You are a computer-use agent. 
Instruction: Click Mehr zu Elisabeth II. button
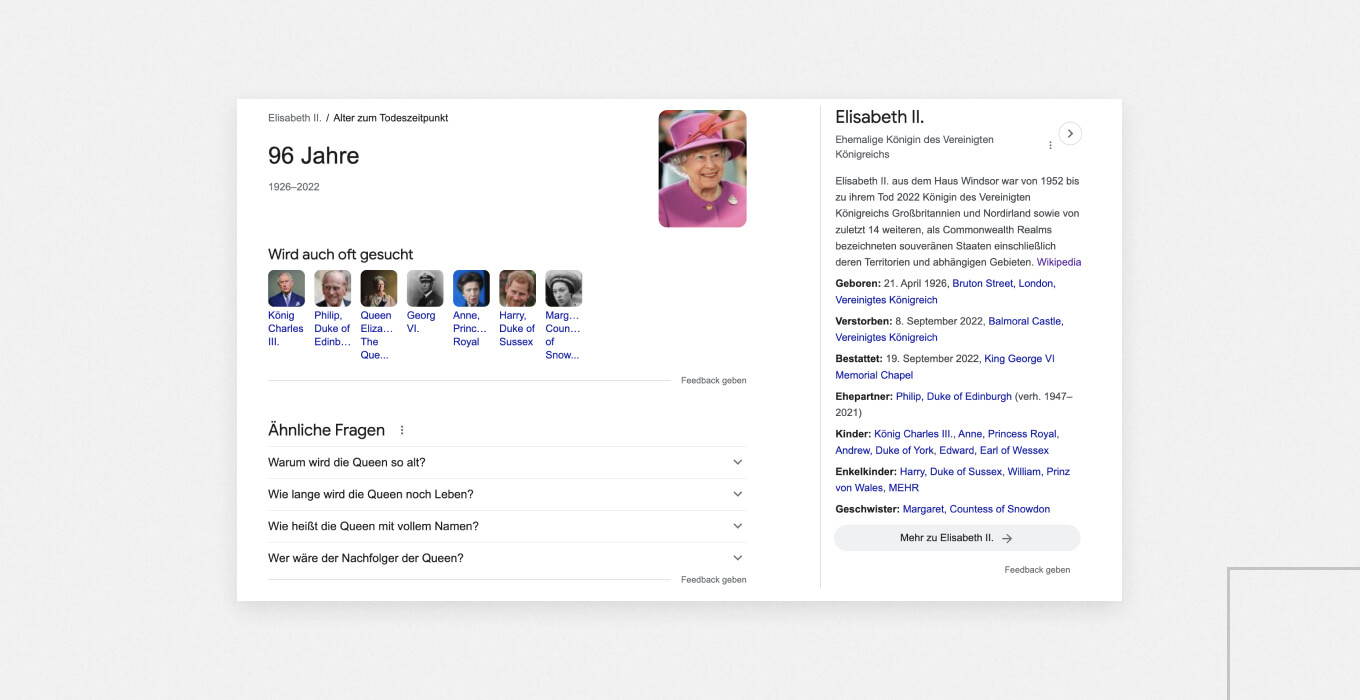(x=957, y=538)
